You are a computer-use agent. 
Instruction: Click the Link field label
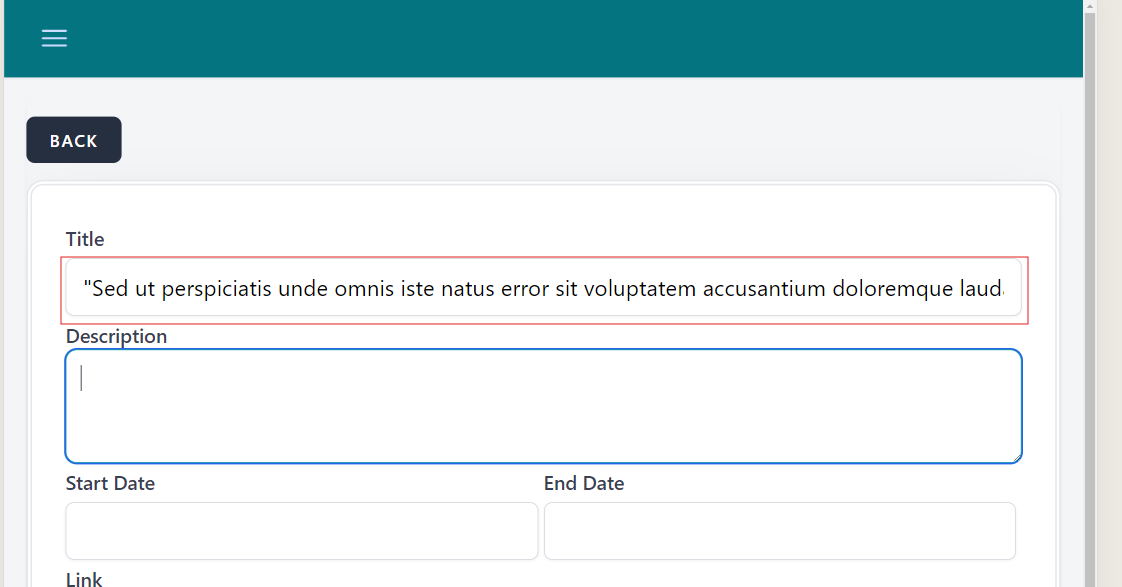pos(84,579)
